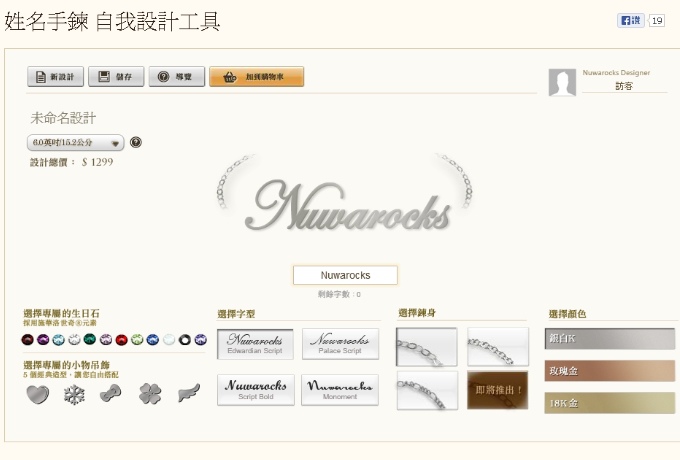Click the Facebook like count 19

657,20
